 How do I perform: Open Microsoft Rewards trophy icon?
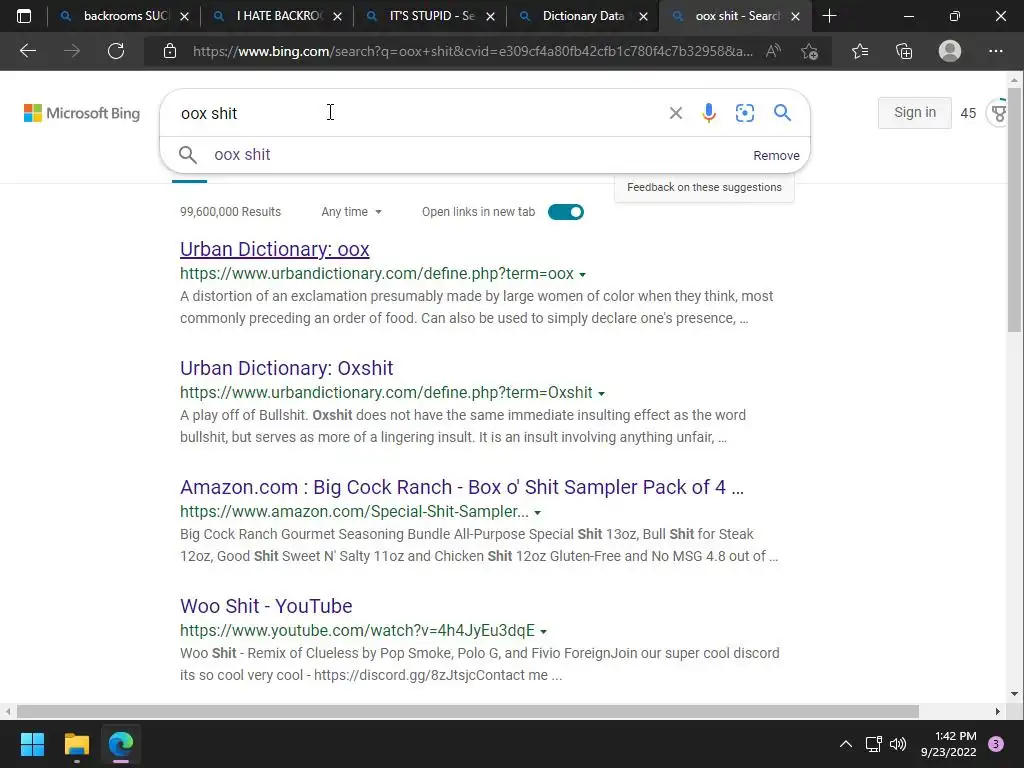pos(999,113)
